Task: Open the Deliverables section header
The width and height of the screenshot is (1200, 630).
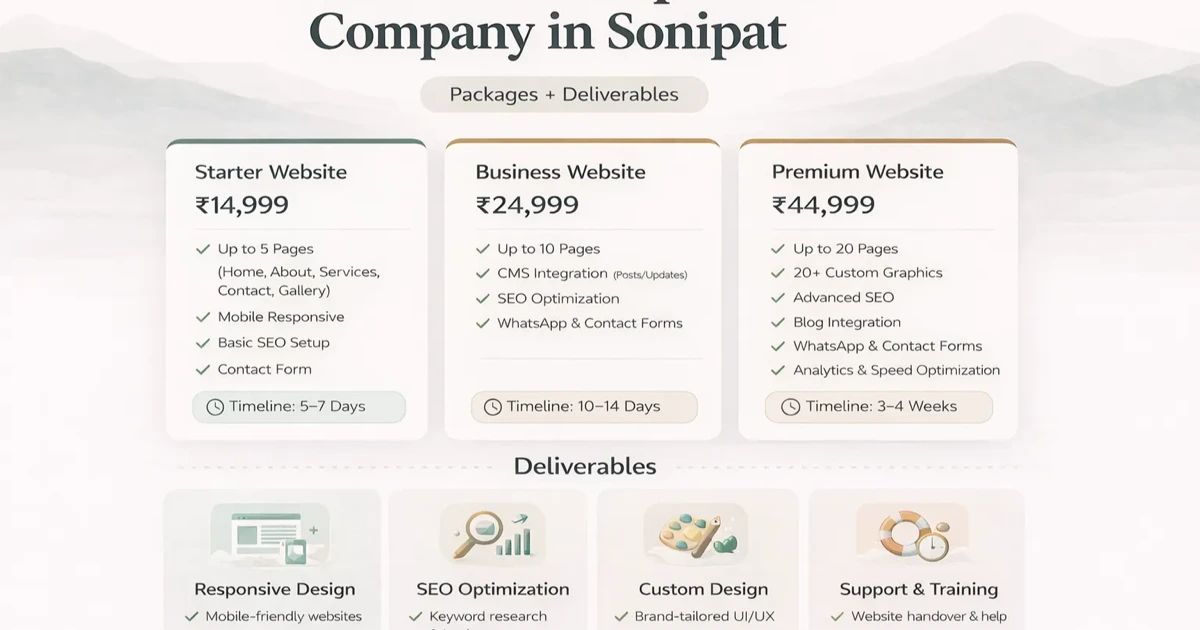Action: 586,466
